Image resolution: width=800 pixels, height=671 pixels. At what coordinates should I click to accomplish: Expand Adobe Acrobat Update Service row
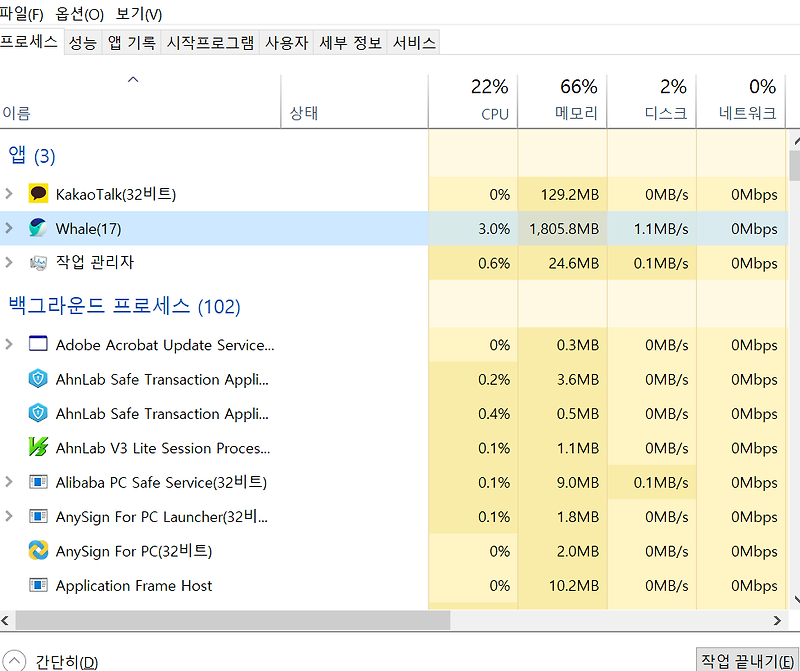click(9, 344)
